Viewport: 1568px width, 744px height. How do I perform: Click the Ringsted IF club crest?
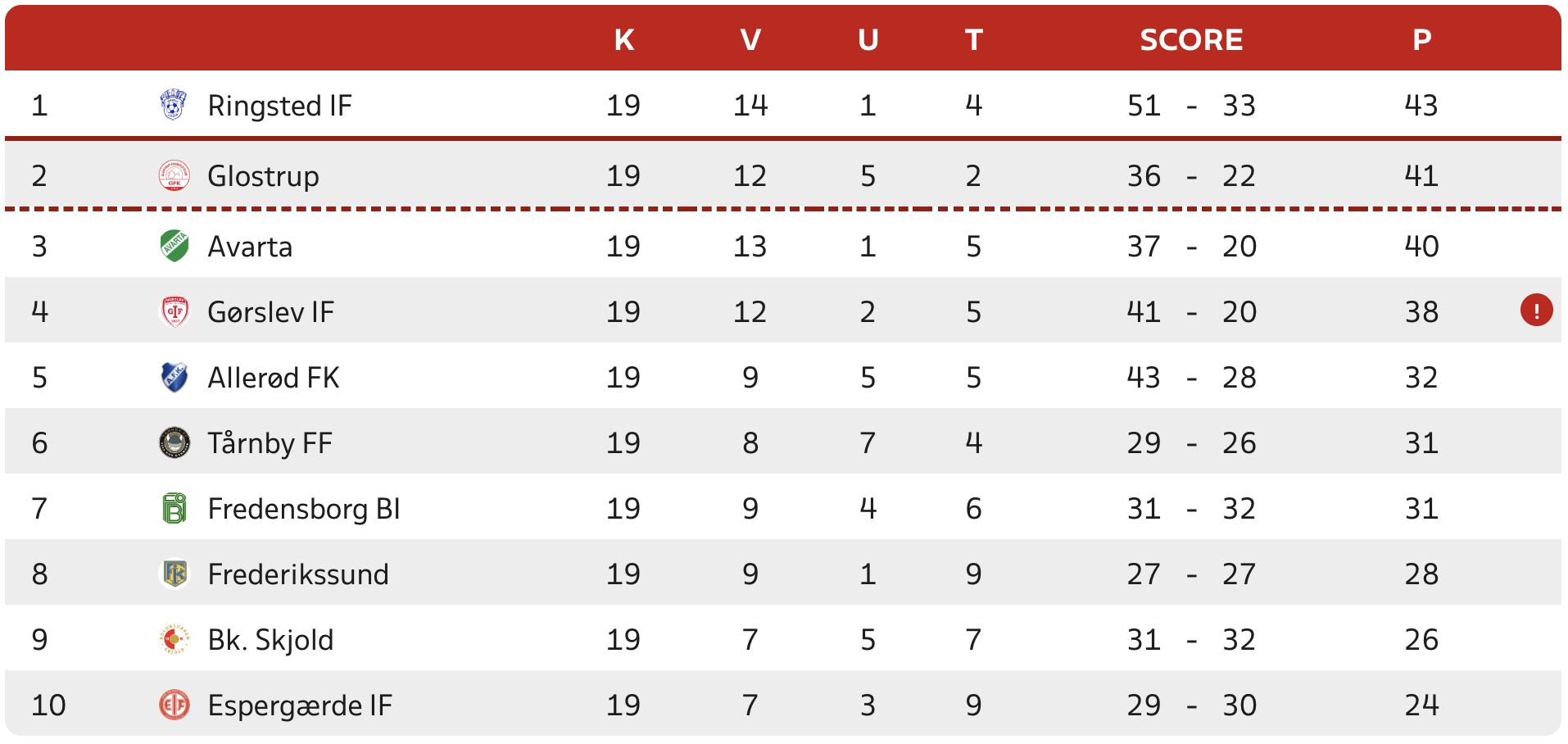coord(174,106)
